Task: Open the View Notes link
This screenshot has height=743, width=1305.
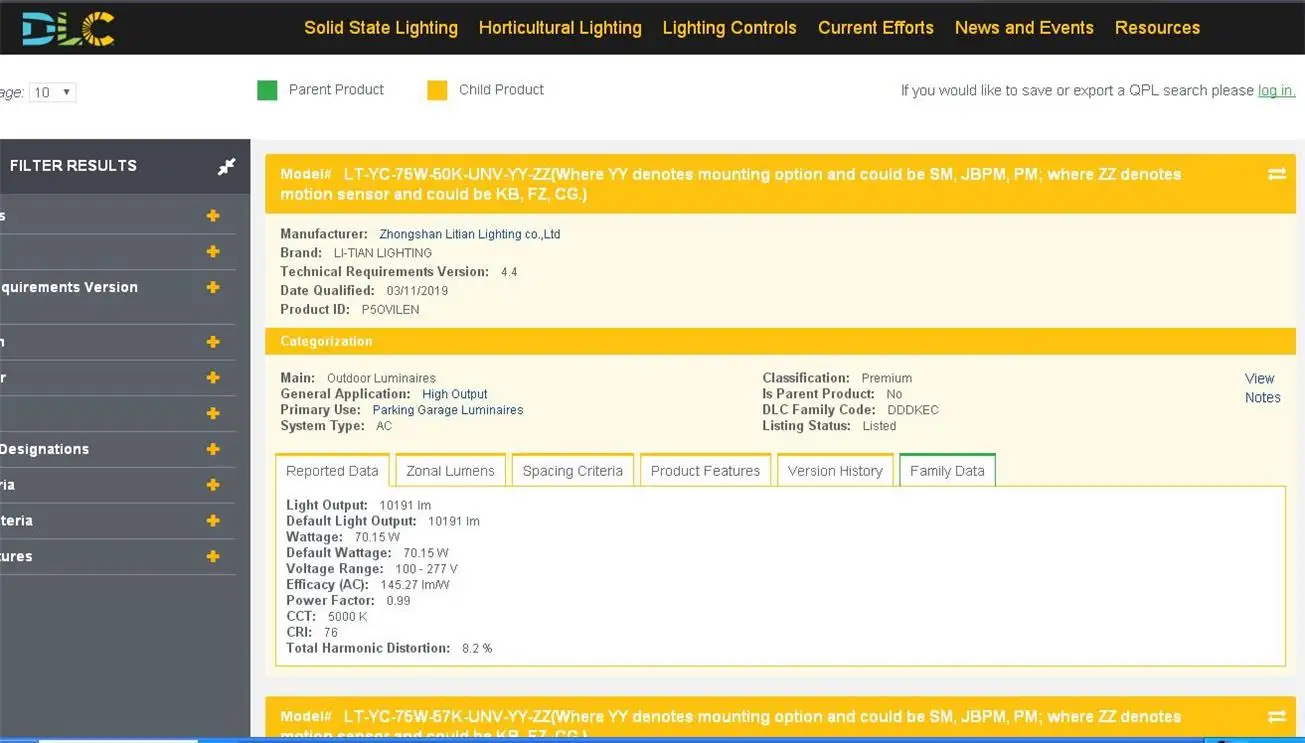Action: tap(1261, 388)
